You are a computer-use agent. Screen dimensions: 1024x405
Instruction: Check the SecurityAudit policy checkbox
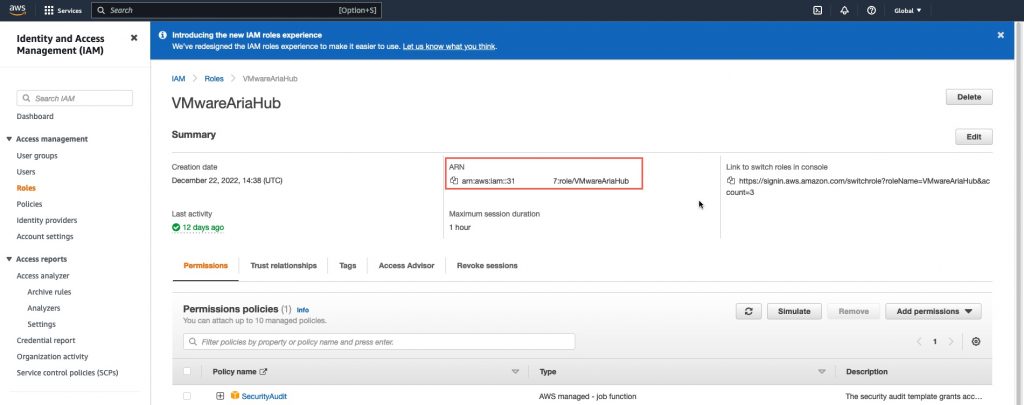coord(187,396)
